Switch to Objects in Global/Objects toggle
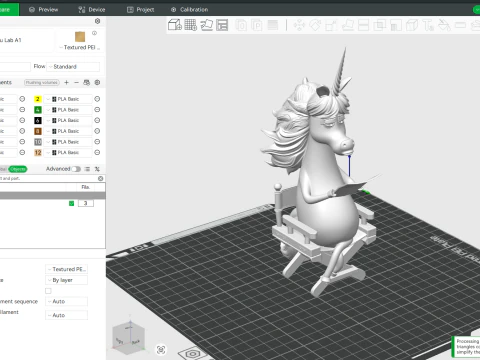Image resolution: width=480 pixels, height=360 pixels. [x=18, y=169]
